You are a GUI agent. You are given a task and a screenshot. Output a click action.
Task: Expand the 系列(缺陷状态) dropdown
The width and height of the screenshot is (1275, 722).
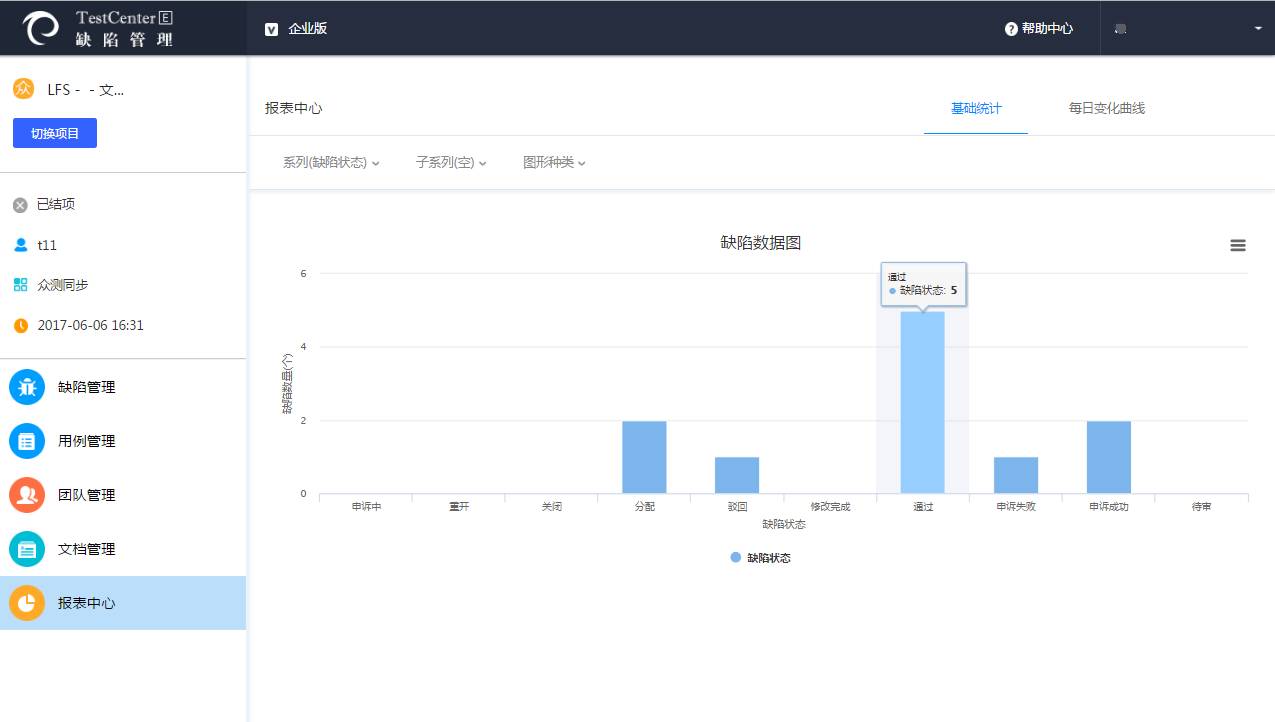click(x=331, y=162)
